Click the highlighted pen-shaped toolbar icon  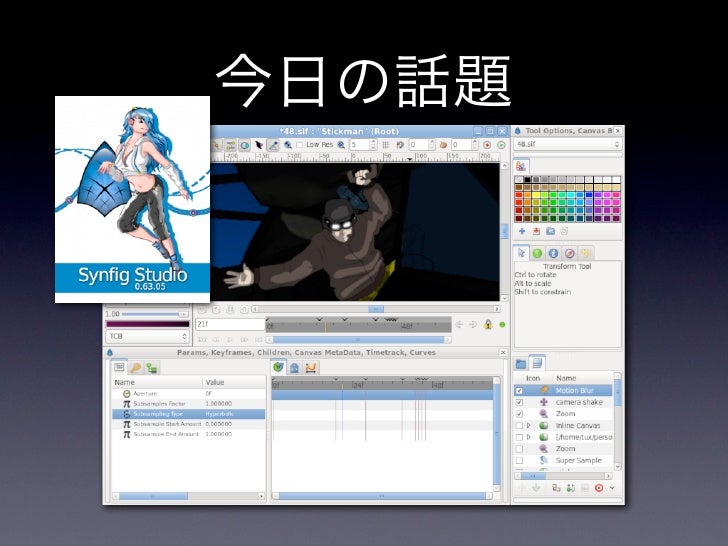point(273,145)
